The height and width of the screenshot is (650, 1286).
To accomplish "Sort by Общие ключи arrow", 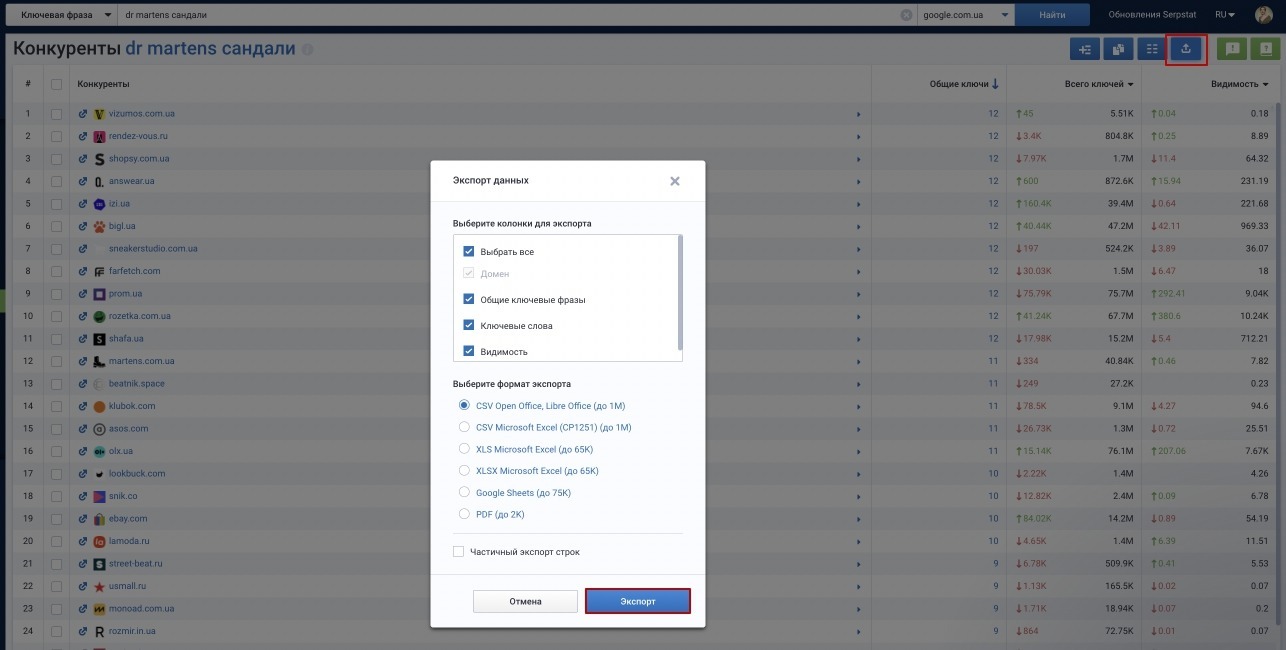I will click(995, 84).
